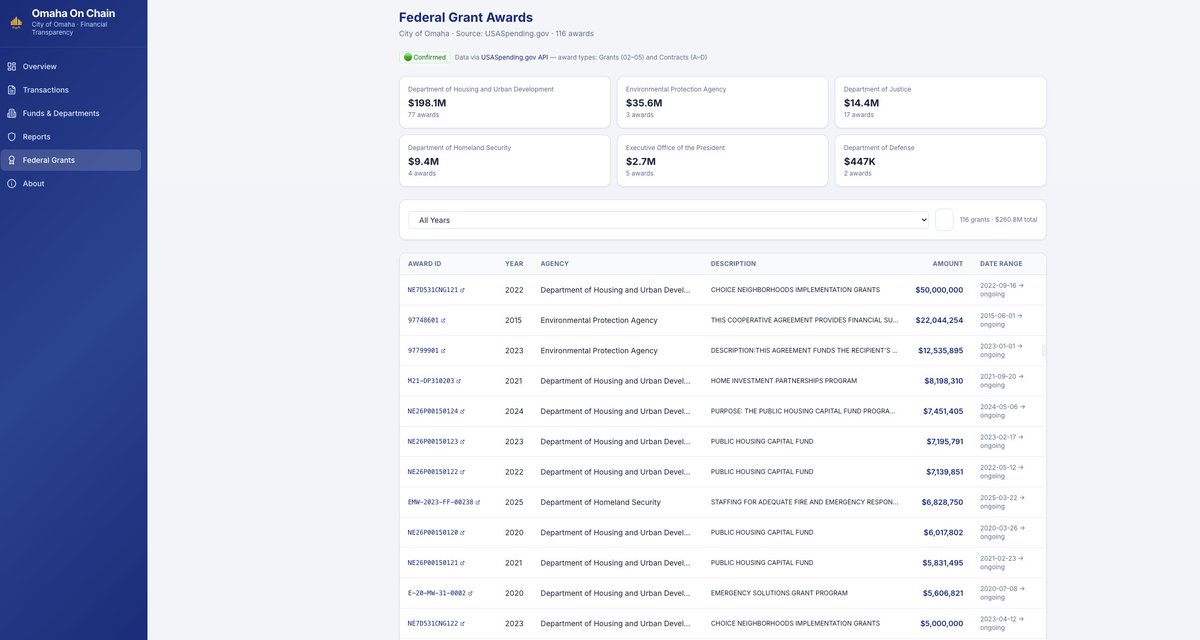Image resolution: width=1200 pixels, height=640 pixels.
Task: Click the 2015 year cell
Action: pyautogui.click(x=514, y=320)
